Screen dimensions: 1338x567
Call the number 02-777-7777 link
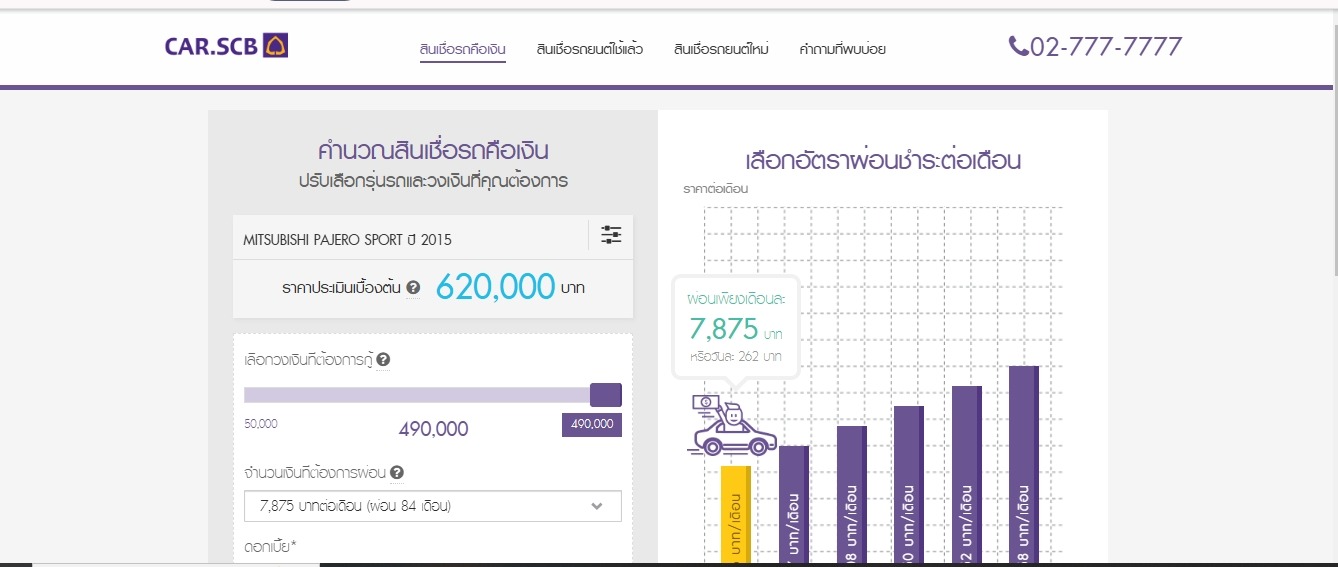(x=1106, y=46)
